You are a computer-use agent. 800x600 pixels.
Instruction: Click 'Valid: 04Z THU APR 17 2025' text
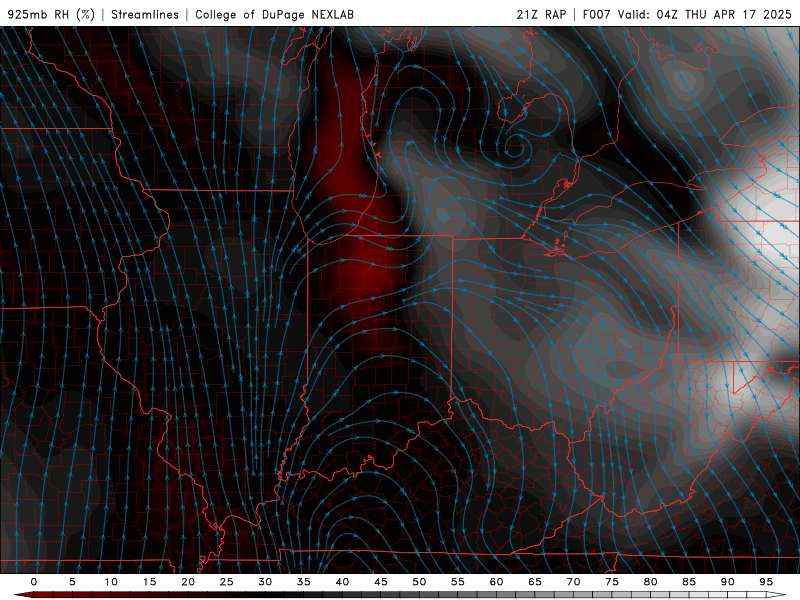705,14
